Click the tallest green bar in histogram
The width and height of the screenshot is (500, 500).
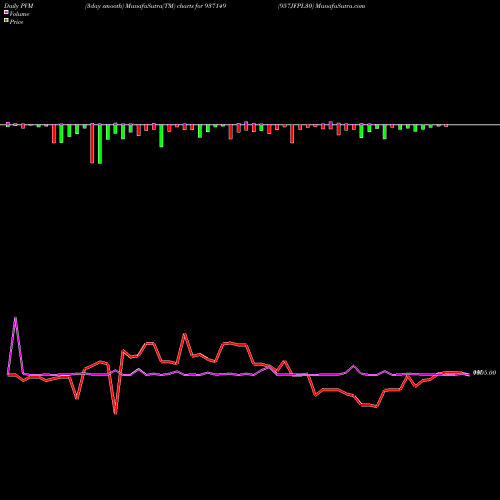(x=100, y=144)
